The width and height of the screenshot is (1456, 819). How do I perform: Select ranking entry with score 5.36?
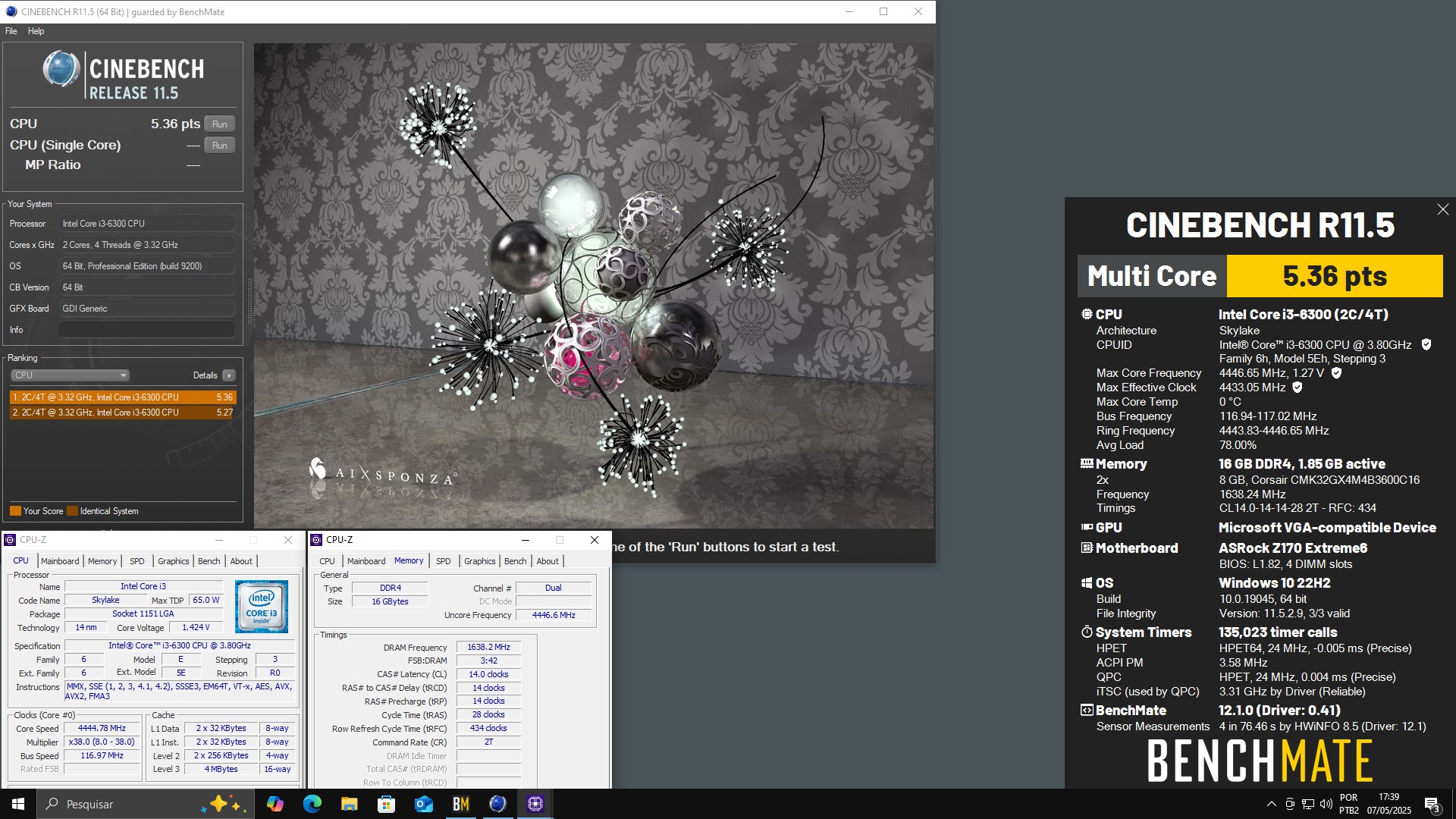pyautogui.click(x=122, y=397)
